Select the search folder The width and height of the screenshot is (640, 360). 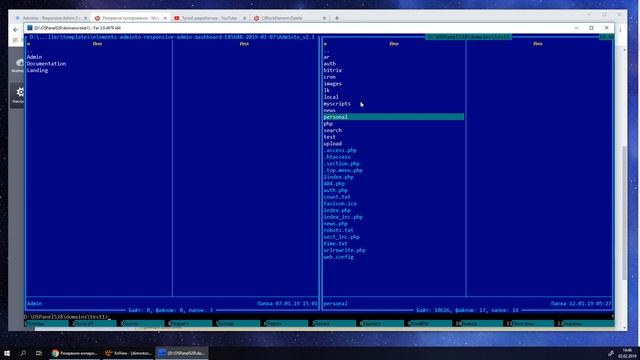332,130
